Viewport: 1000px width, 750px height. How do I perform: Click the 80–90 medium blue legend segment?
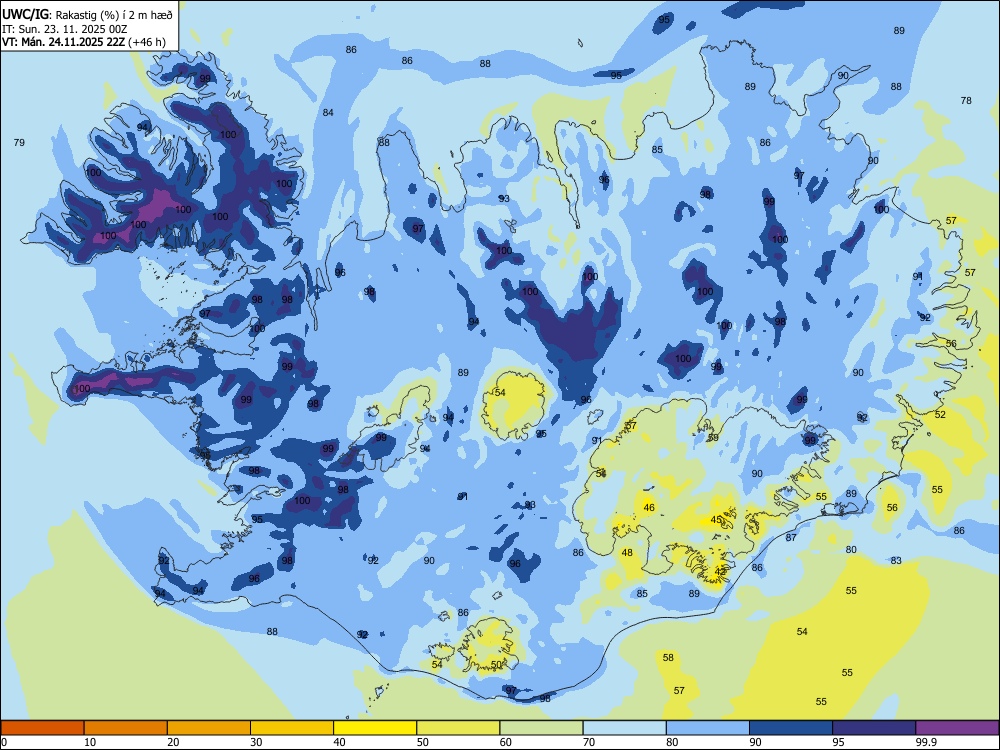[708, 728]
